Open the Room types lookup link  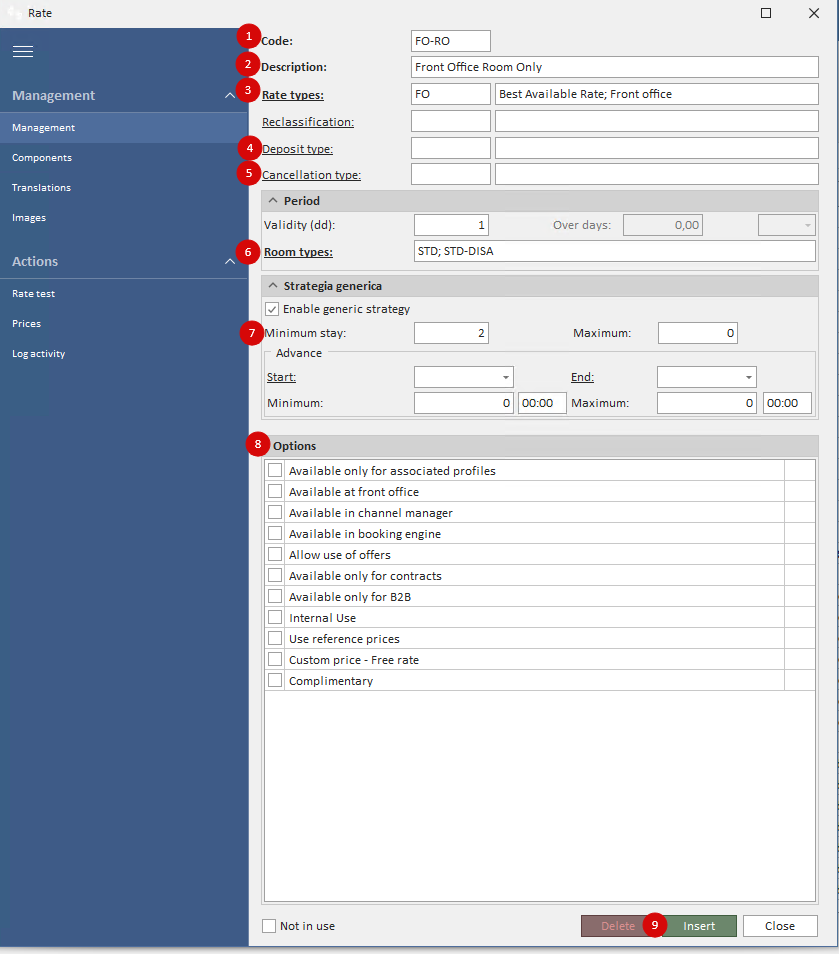point(298,252)
